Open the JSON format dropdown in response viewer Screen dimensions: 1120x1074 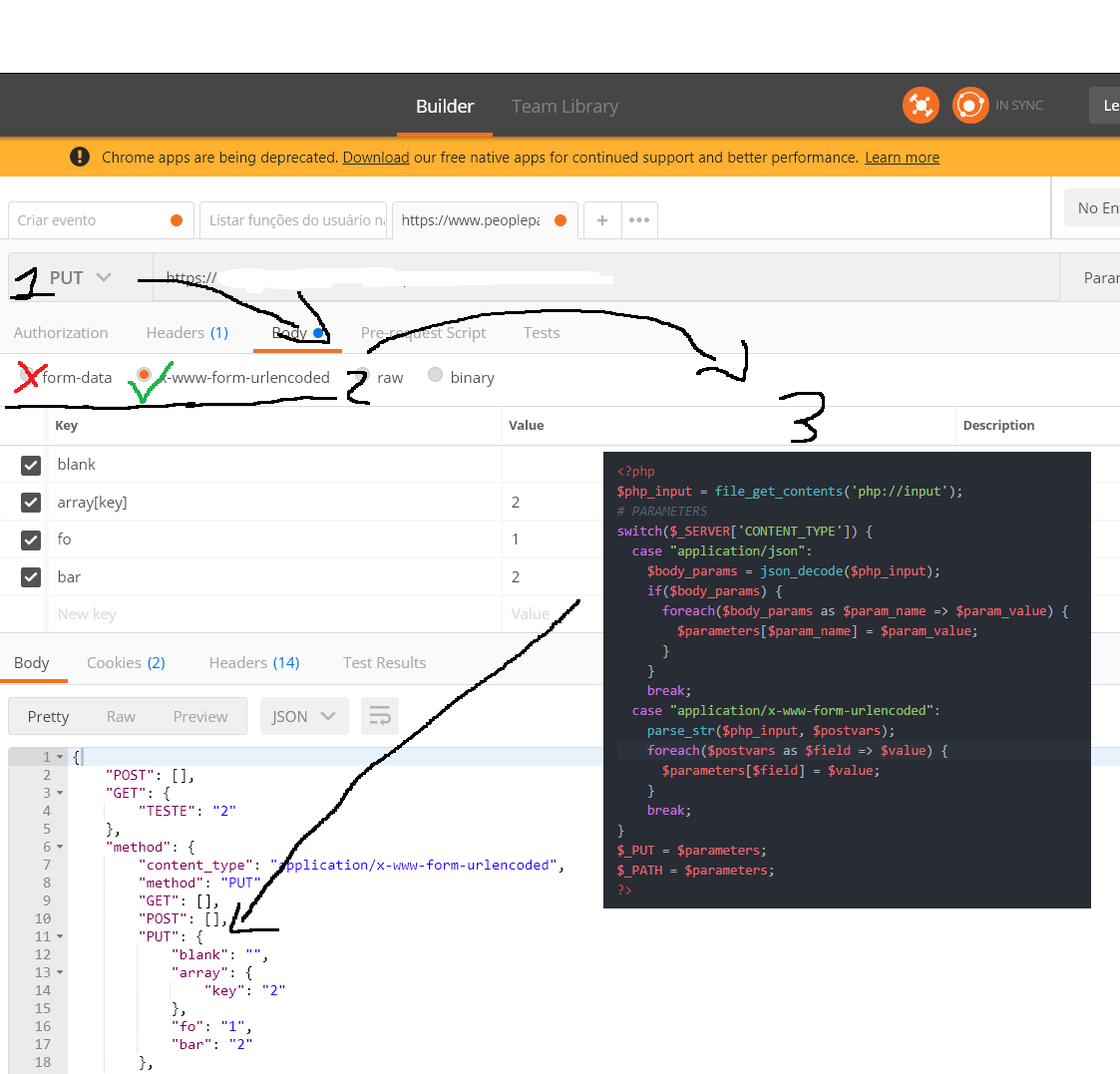(304, 716)
